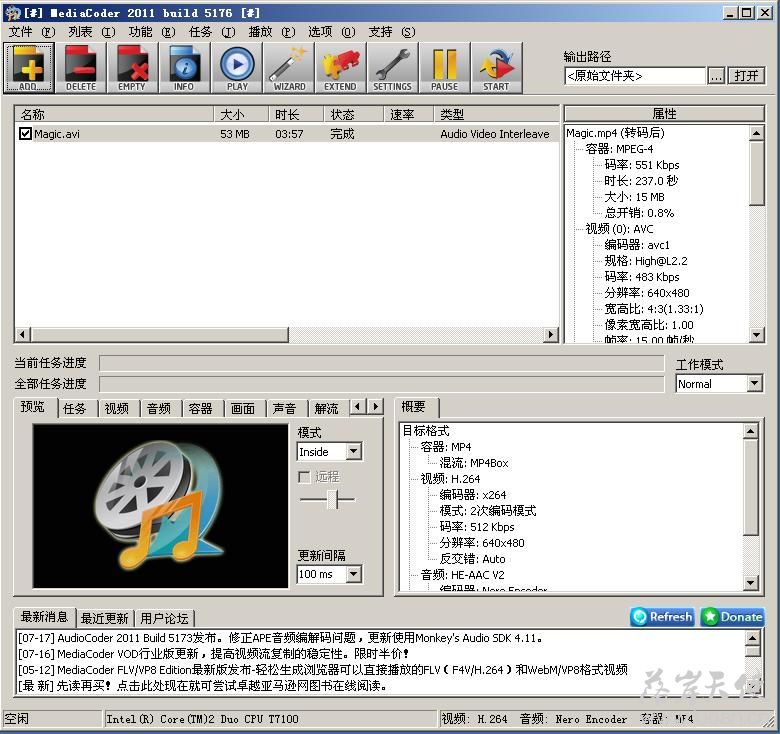
Task: Click the 类型 column header
Action: click(496, 114)
